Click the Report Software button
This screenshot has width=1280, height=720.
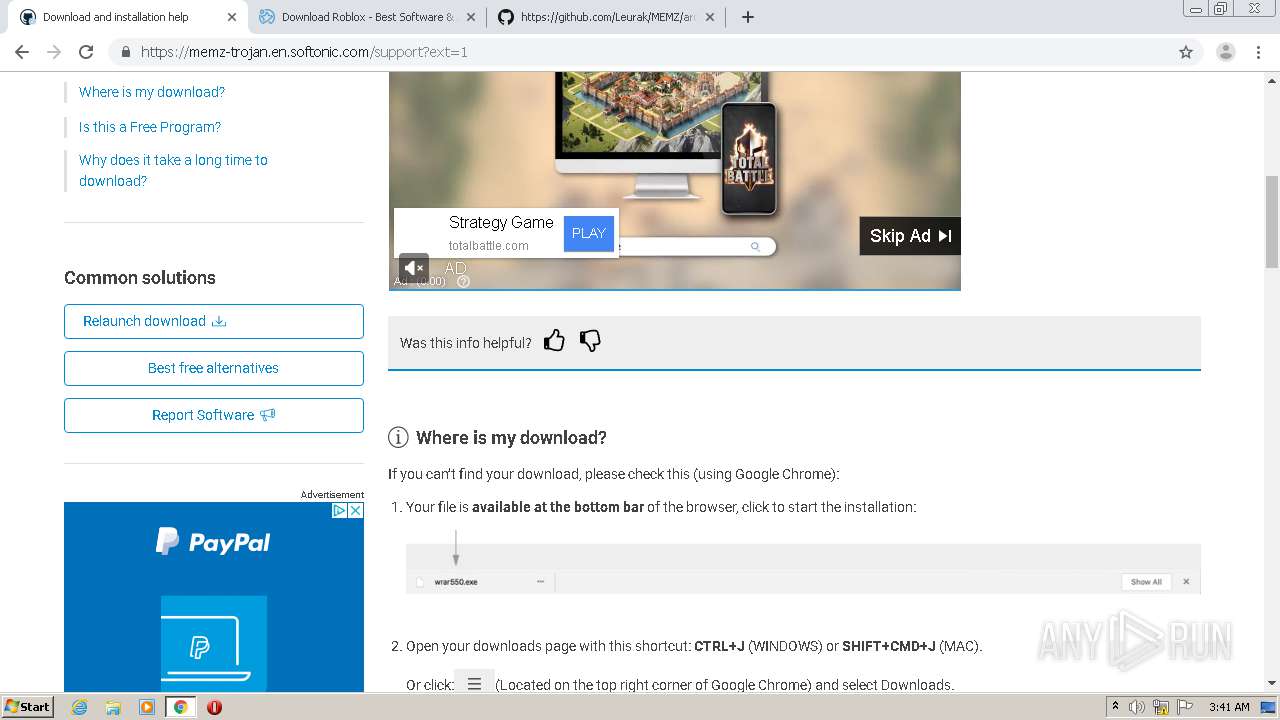[214, 415]
